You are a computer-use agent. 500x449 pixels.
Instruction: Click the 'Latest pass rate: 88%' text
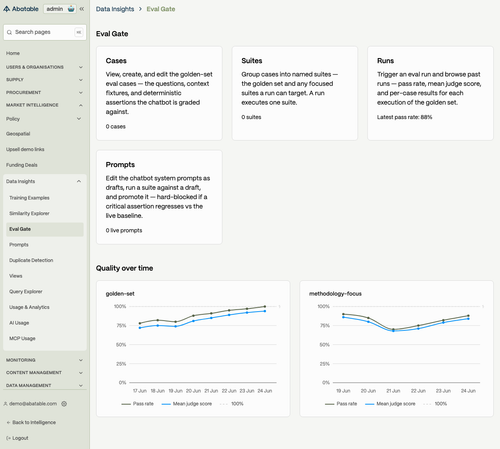tap(405, 117)
